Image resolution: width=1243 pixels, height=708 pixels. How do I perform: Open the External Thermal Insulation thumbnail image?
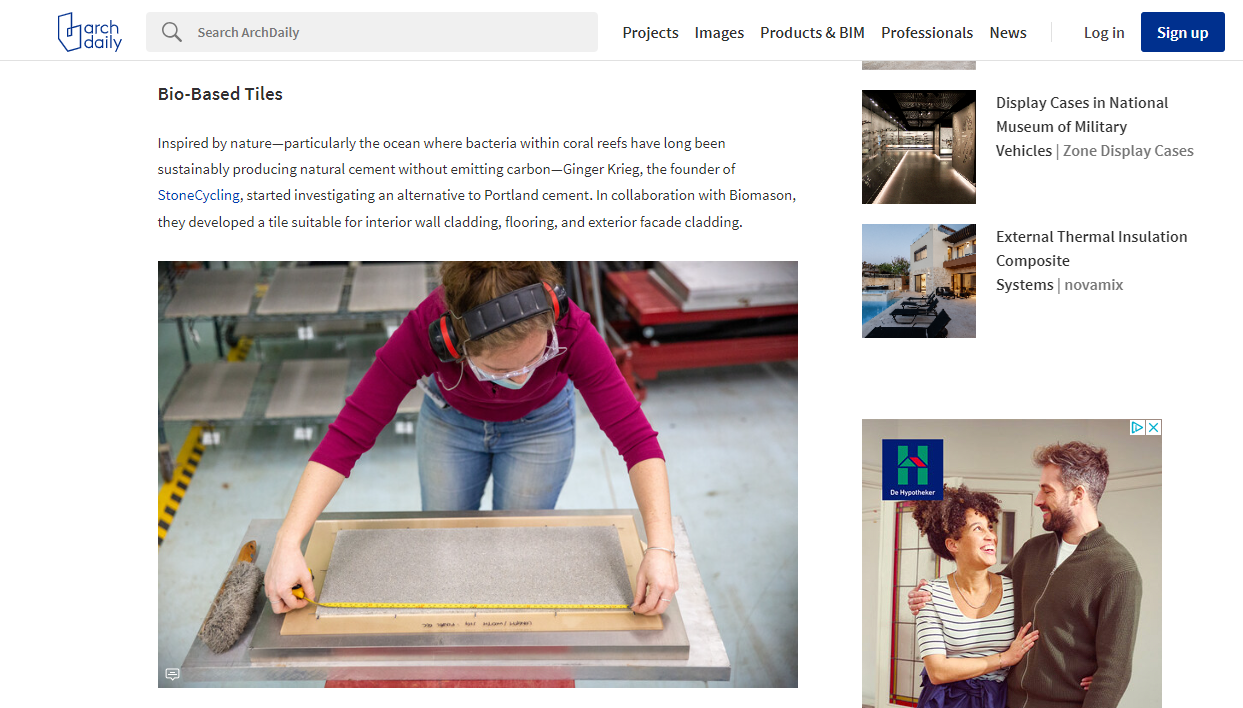point(918,281)
